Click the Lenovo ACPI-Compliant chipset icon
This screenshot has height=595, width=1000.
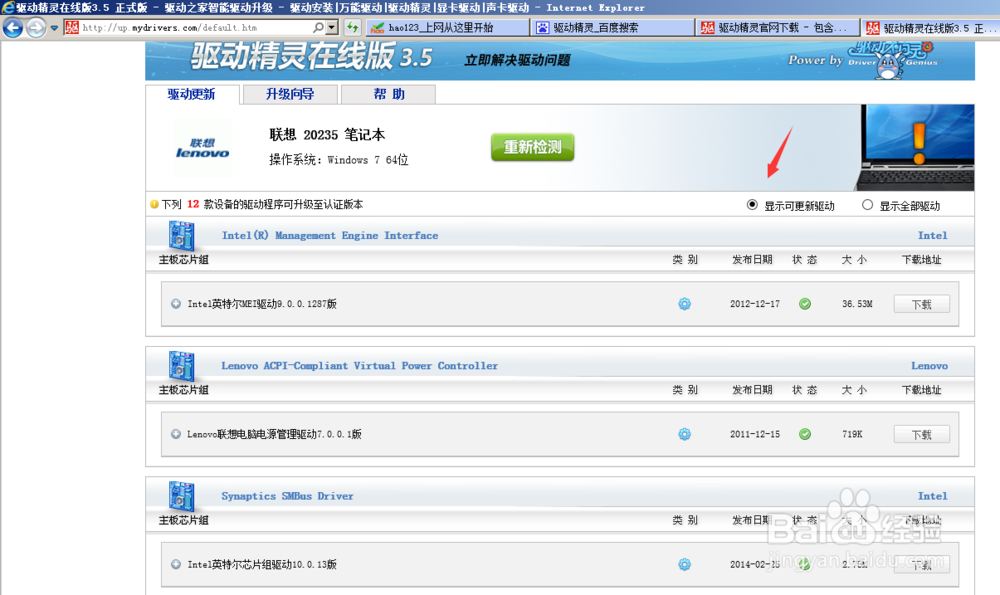pos(182,365)
